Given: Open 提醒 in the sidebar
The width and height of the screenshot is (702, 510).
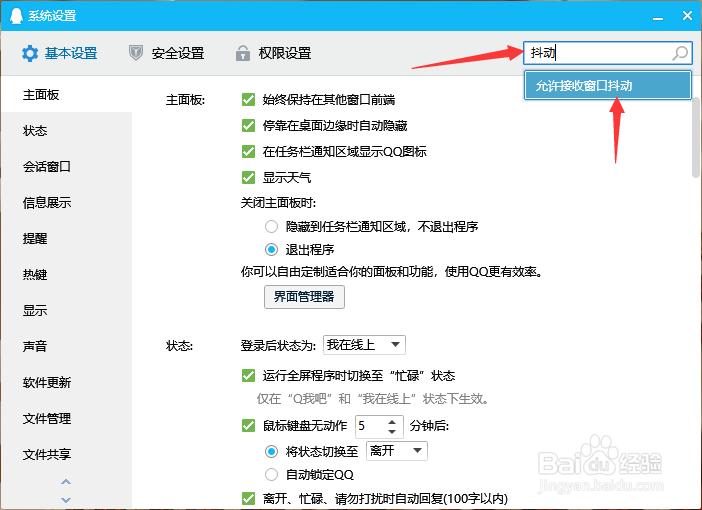Looking at the screenshot, I should point(66,238).
